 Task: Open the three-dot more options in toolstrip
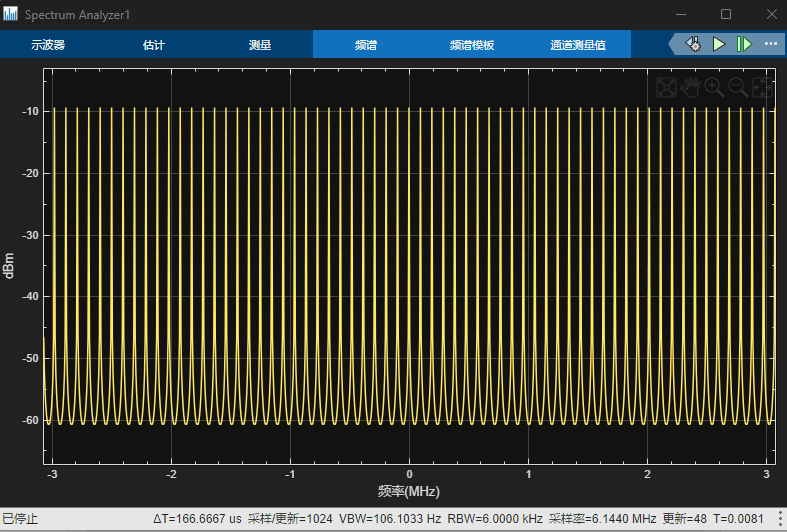pos(771,44)
